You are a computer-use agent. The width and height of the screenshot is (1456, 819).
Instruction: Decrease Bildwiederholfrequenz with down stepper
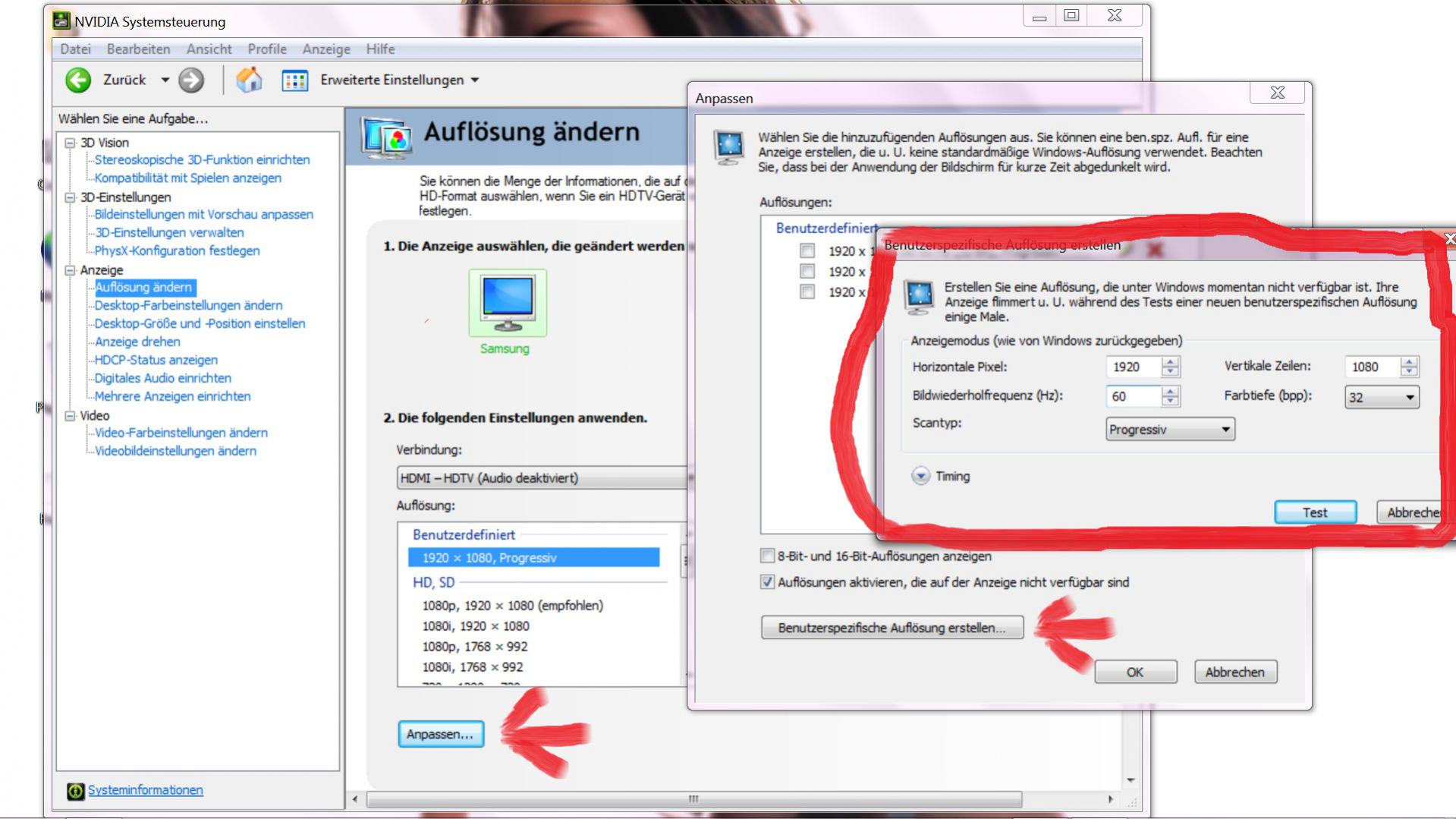[1171, 402]
